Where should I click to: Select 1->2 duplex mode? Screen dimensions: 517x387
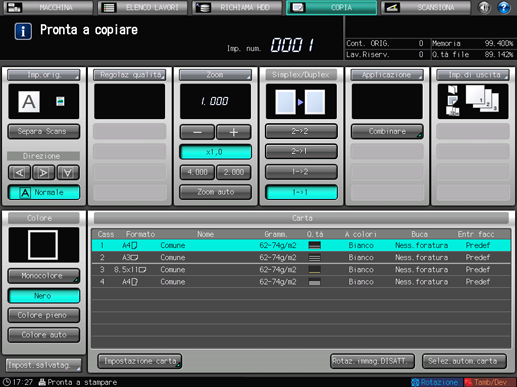(x=301, y=172)
